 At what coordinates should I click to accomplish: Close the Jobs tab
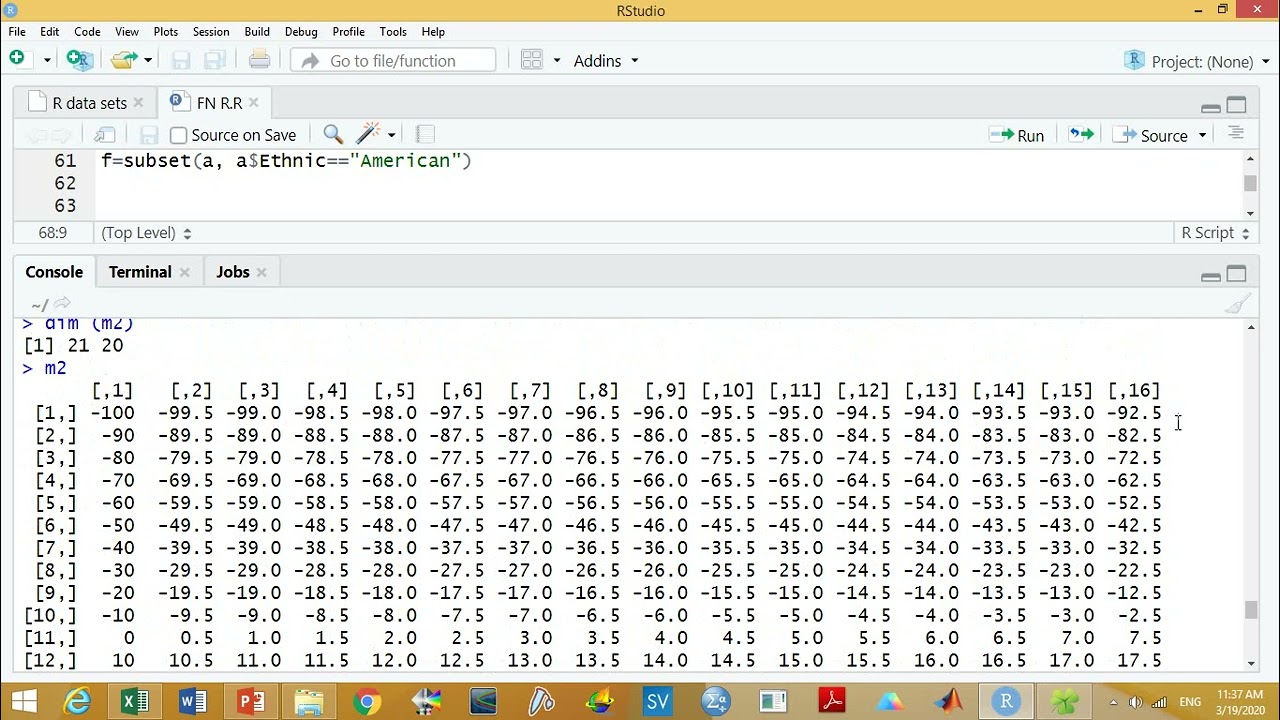262,272
